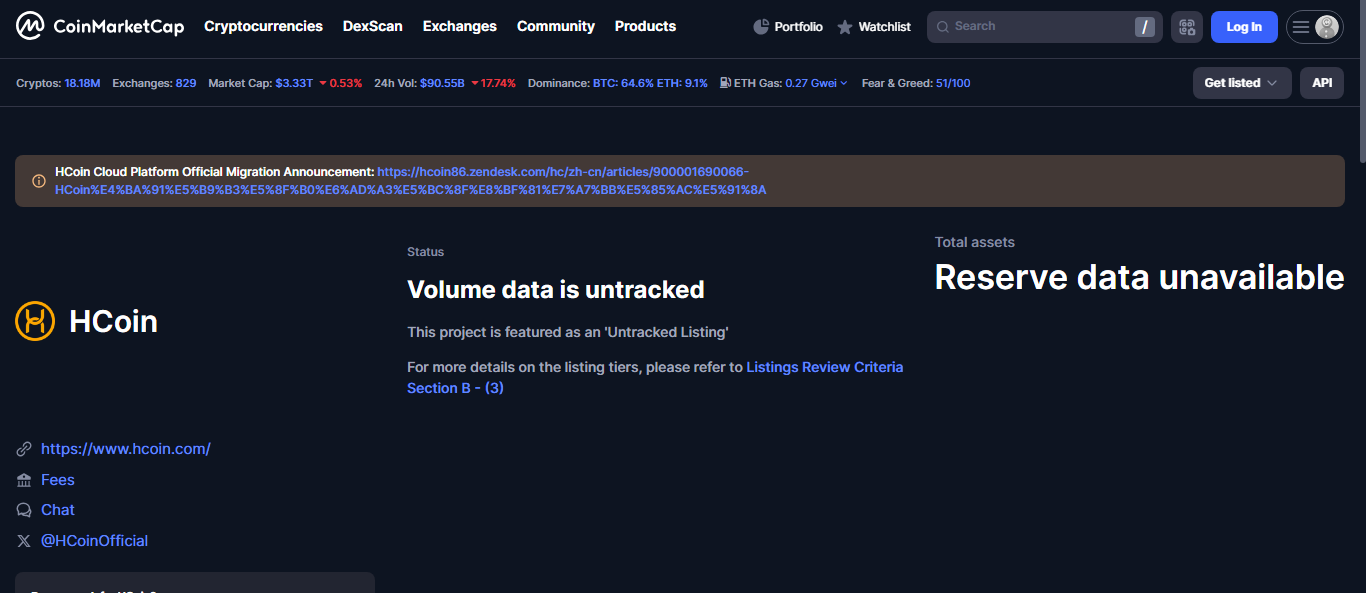Click the user avatar picture
Image resolution: width=1366 pixels, height=593 pixels.
(1327, 27)
